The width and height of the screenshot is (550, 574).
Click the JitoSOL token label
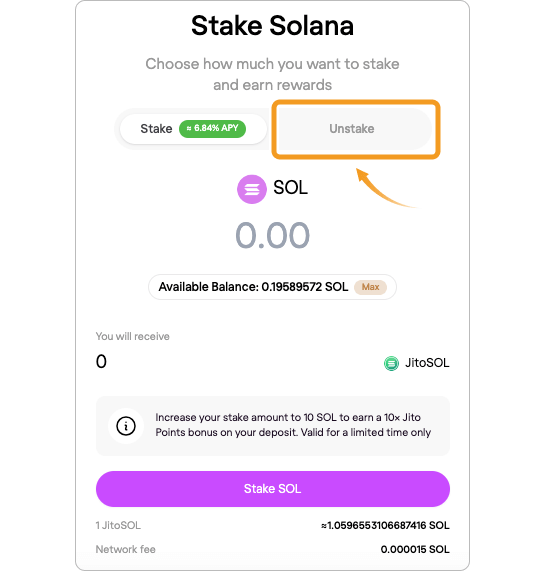pos(427,363)
